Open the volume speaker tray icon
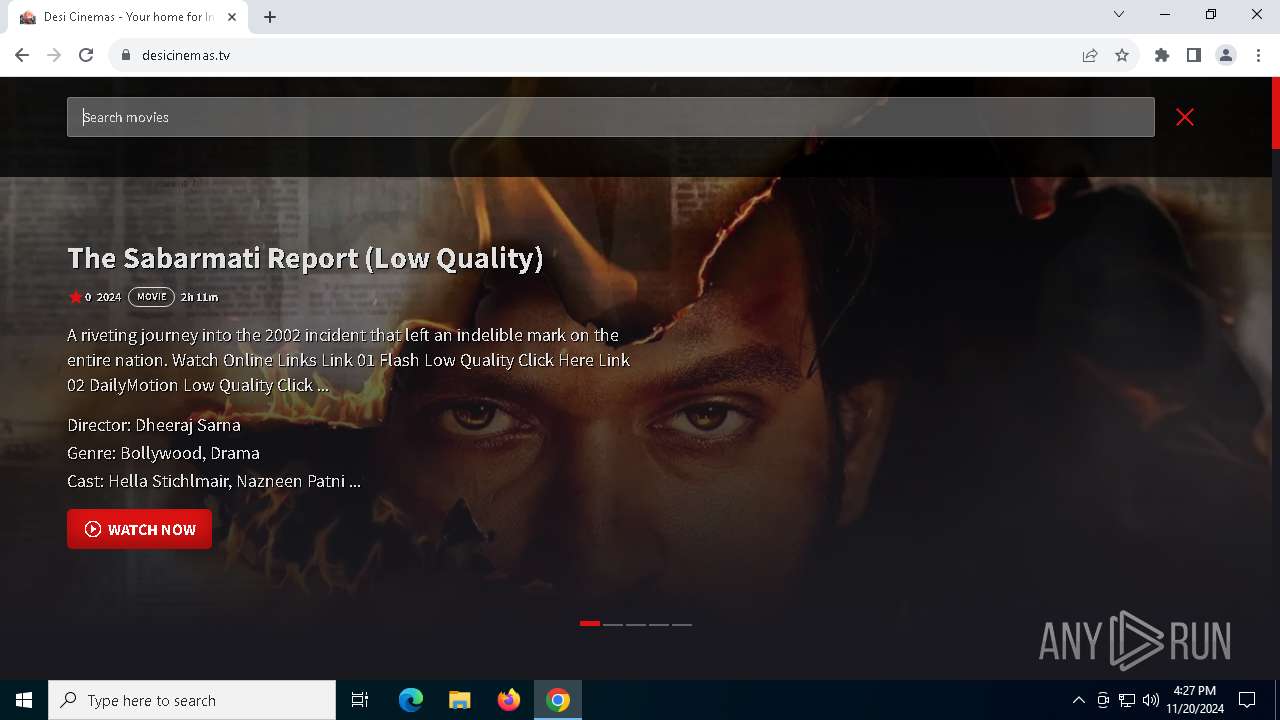Screen dimensions: 1280x720 (1151, 700)
